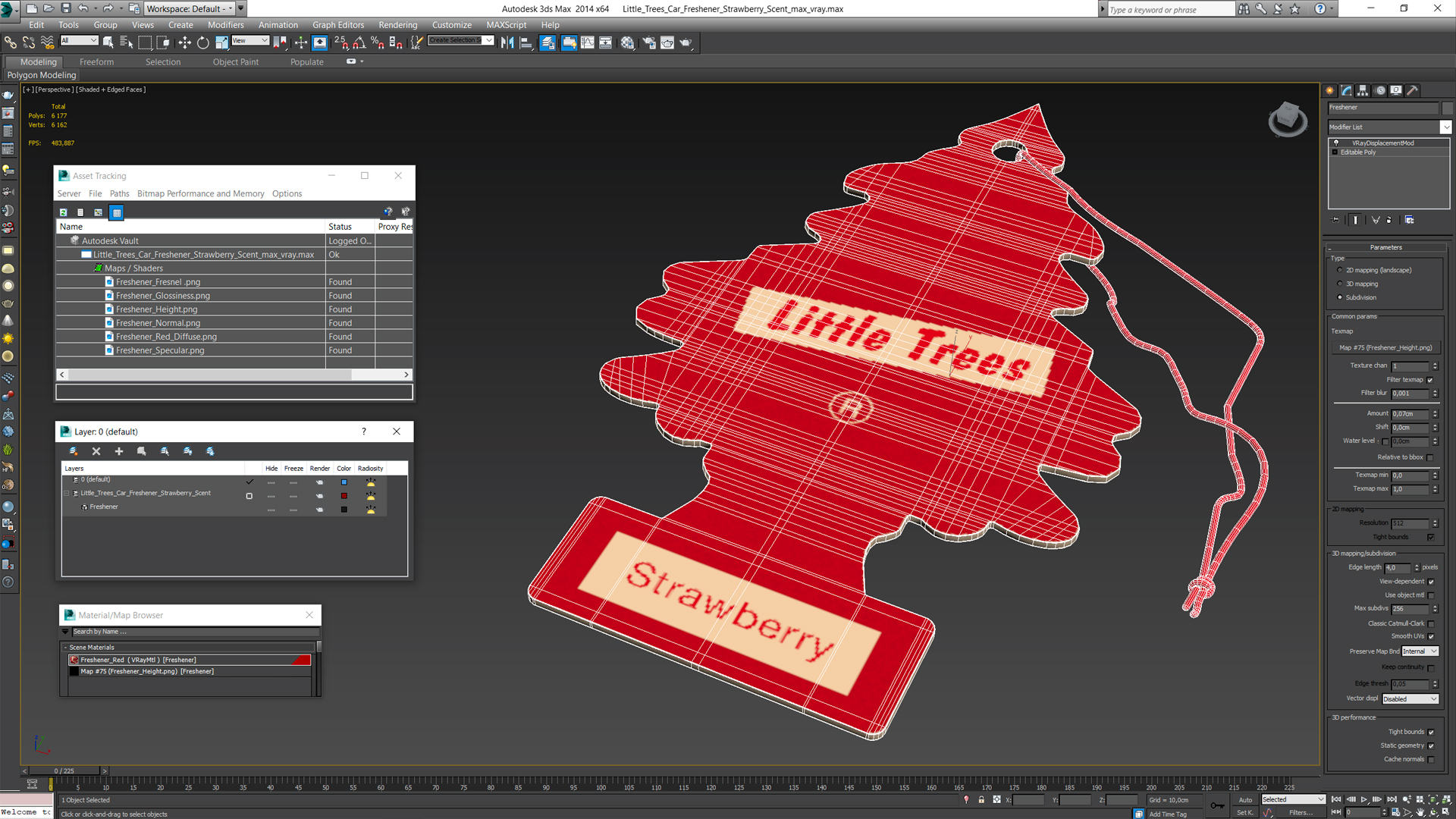Image resolution: width=1456 pixels, height=819 pixels.
Task: Collapse the Parameters rollout
Action: [x=1386, y=247]
